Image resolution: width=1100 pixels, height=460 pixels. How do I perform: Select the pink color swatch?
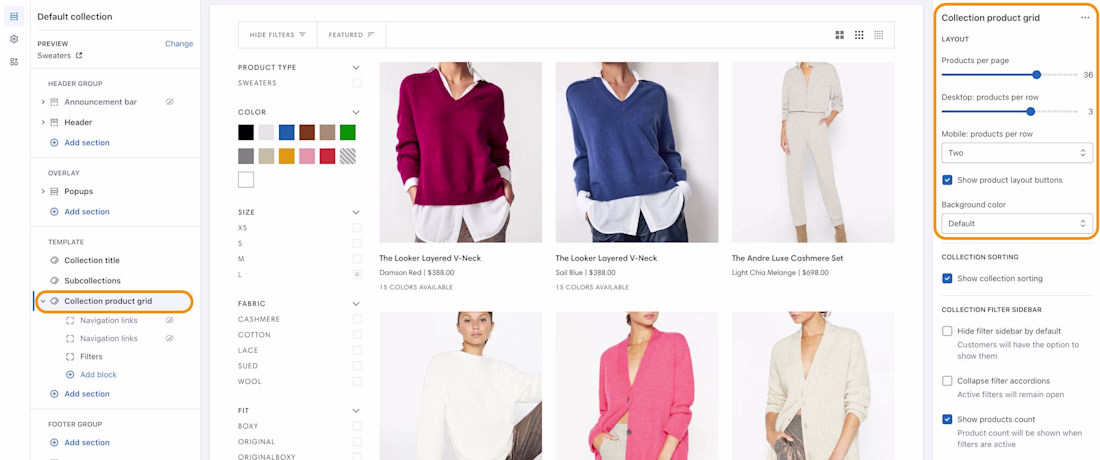click(x=307, y=156)
